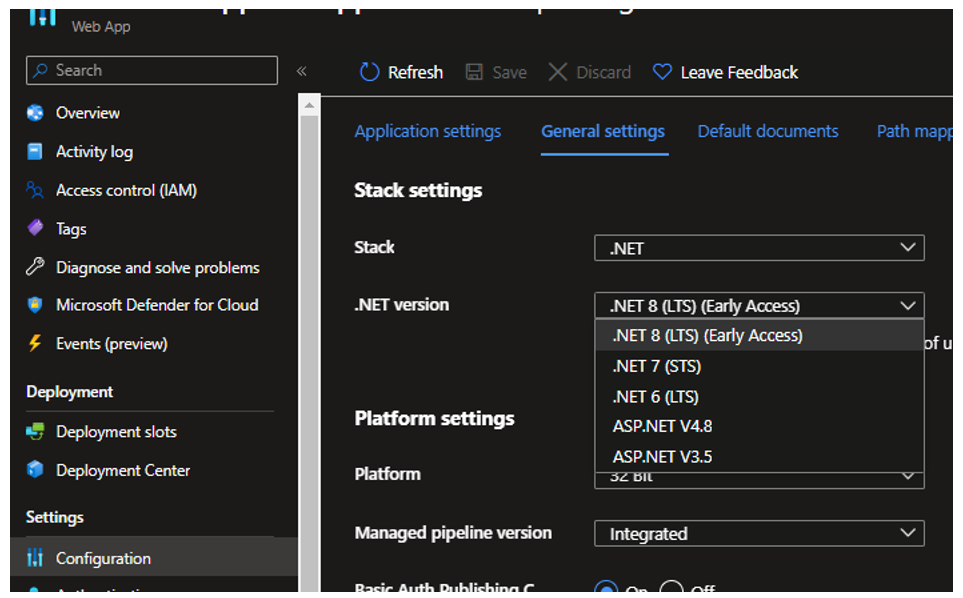Expand the Platform dropdown
Screen dimensions: 963x598
(x=758, y=477)
